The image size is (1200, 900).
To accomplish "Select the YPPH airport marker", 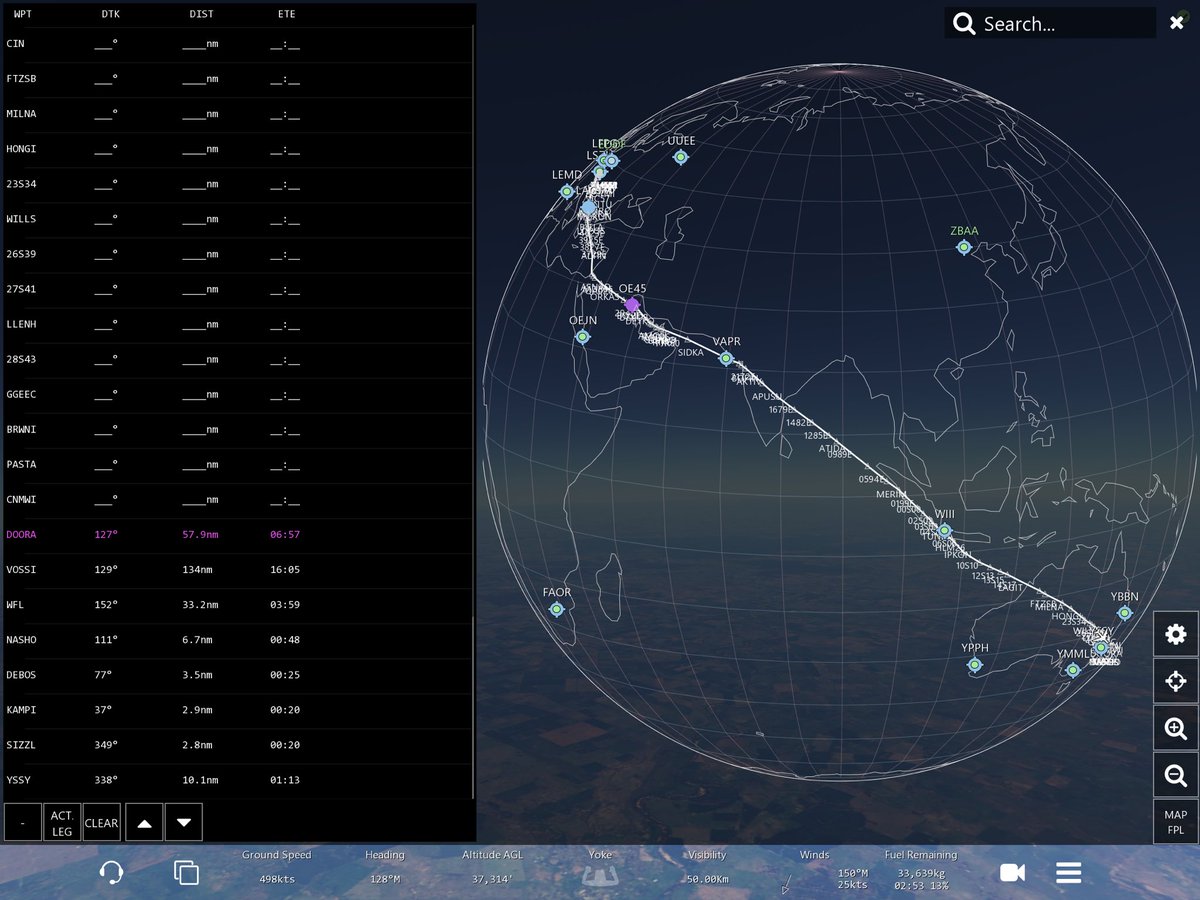I will click(x=975, y=664).
